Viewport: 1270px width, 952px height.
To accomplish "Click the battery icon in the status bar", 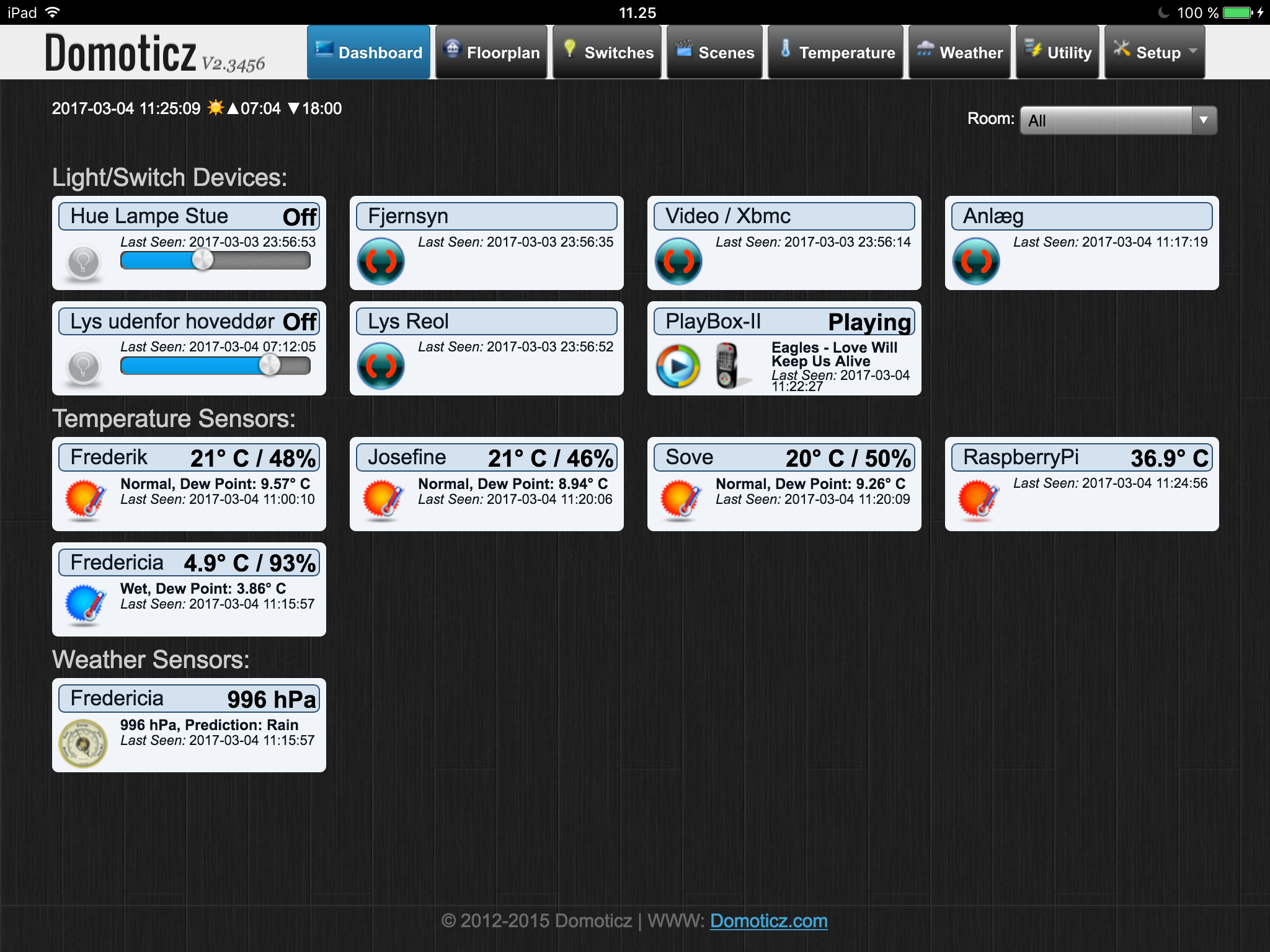I will (x=1238, y=12).
